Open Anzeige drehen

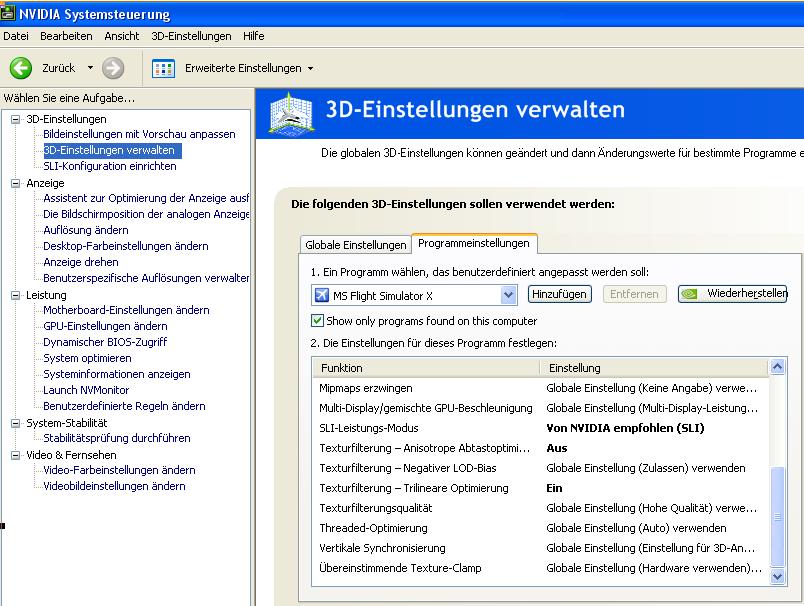tap(81, 262)
